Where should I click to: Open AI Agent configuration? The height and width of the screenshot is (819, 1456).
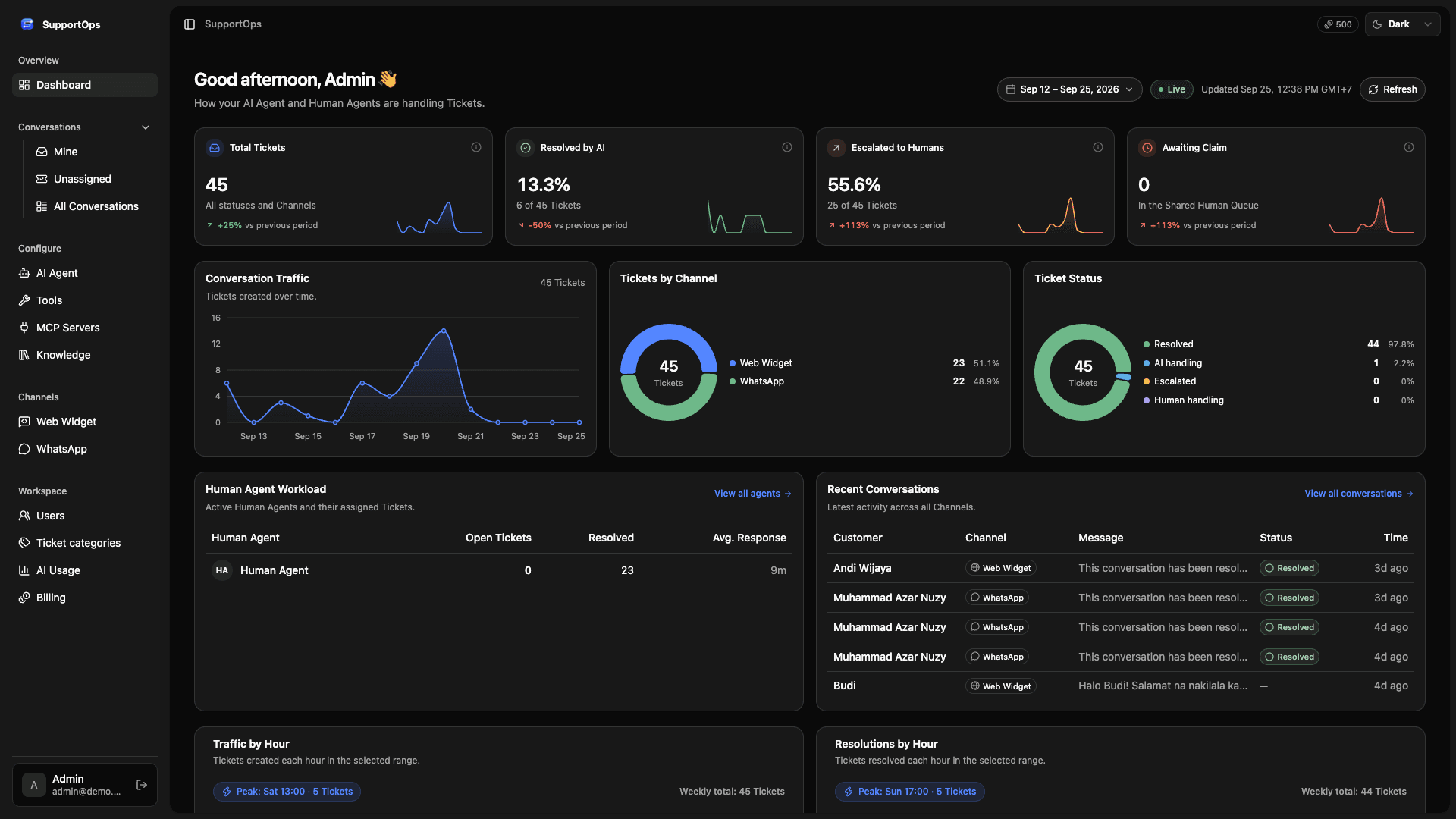click(85, 273)
